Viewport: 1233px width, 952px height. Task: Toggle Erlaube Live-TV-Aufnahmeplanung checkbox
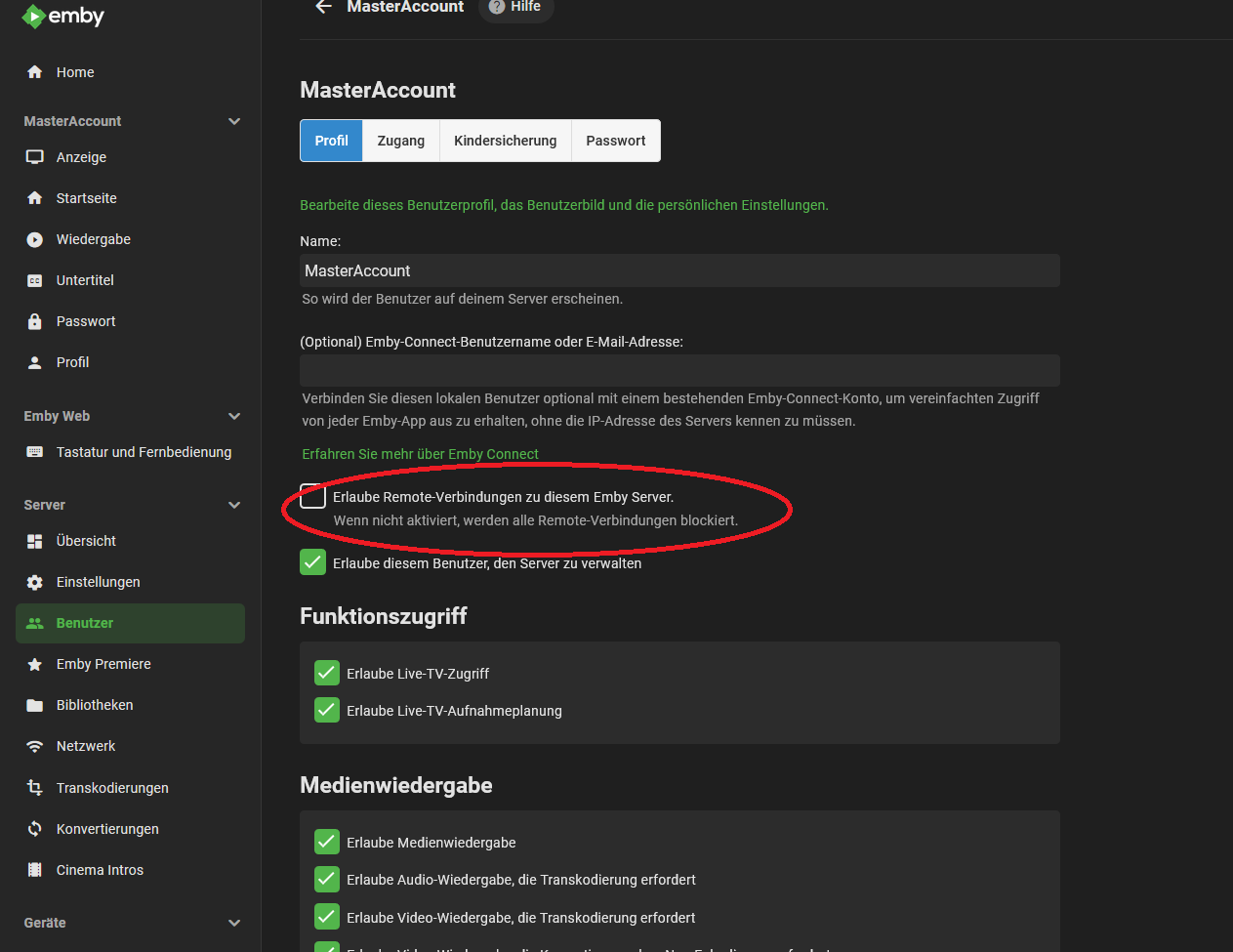(327, 710)
